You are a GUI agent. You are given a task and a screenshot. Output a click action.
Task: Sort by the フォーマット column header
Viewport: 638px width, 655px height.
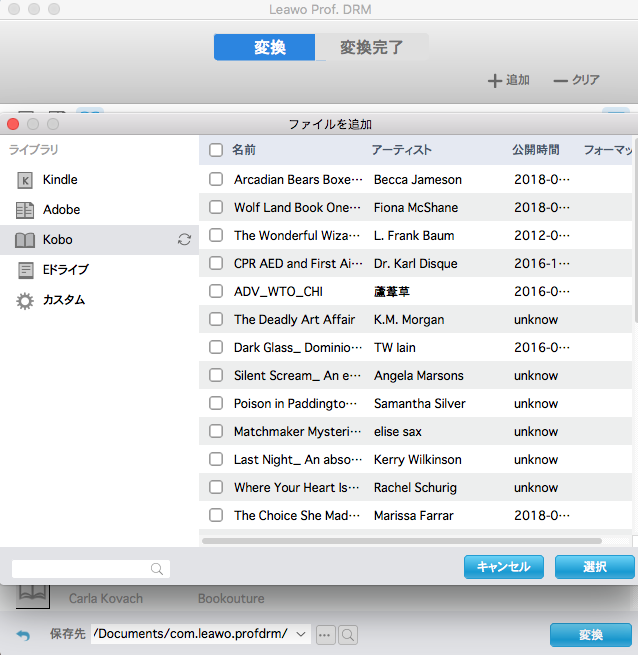click(x=607, y=150)
